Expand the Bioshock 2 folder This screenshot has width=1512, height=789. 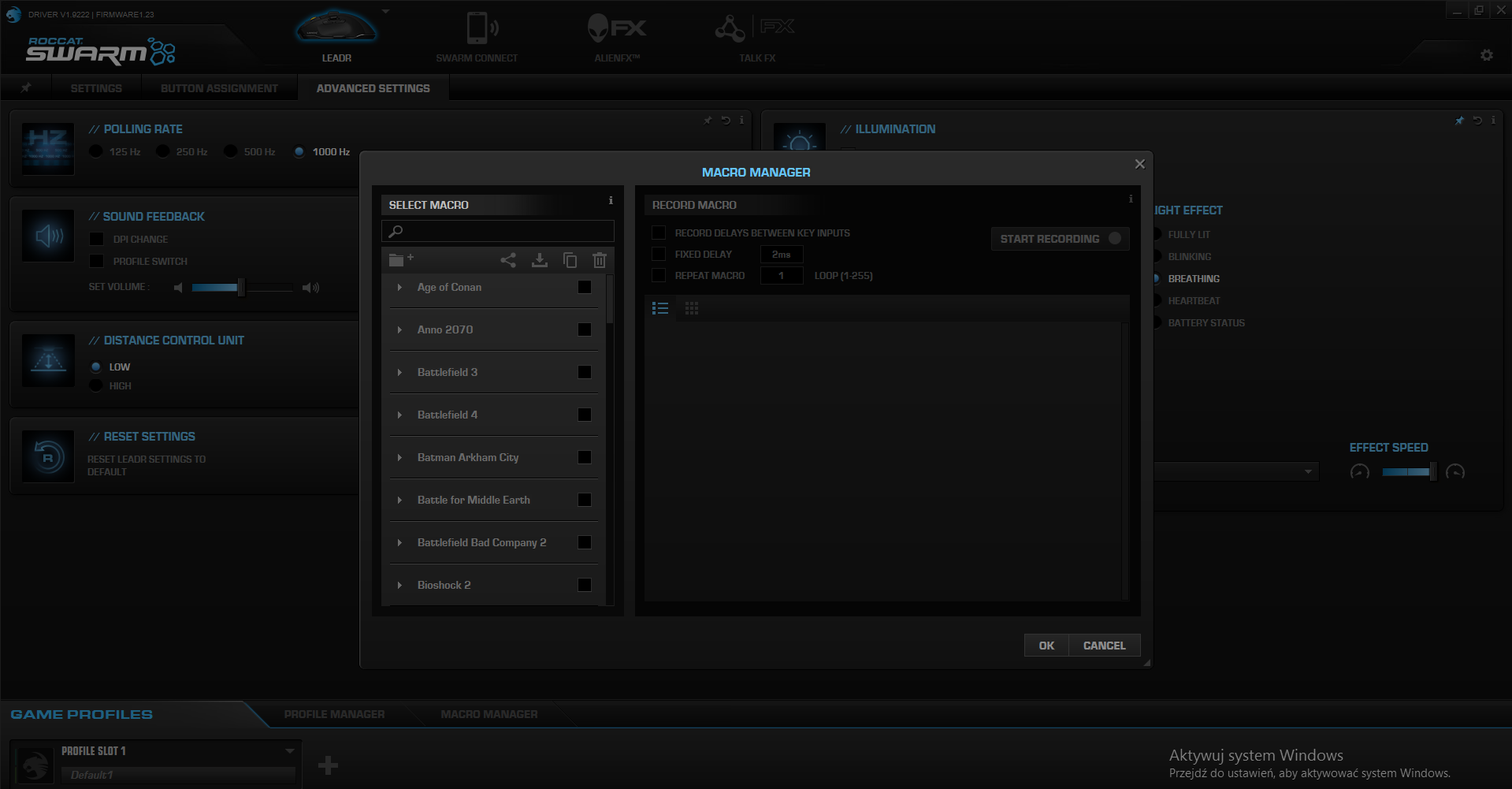pos(400,585)
